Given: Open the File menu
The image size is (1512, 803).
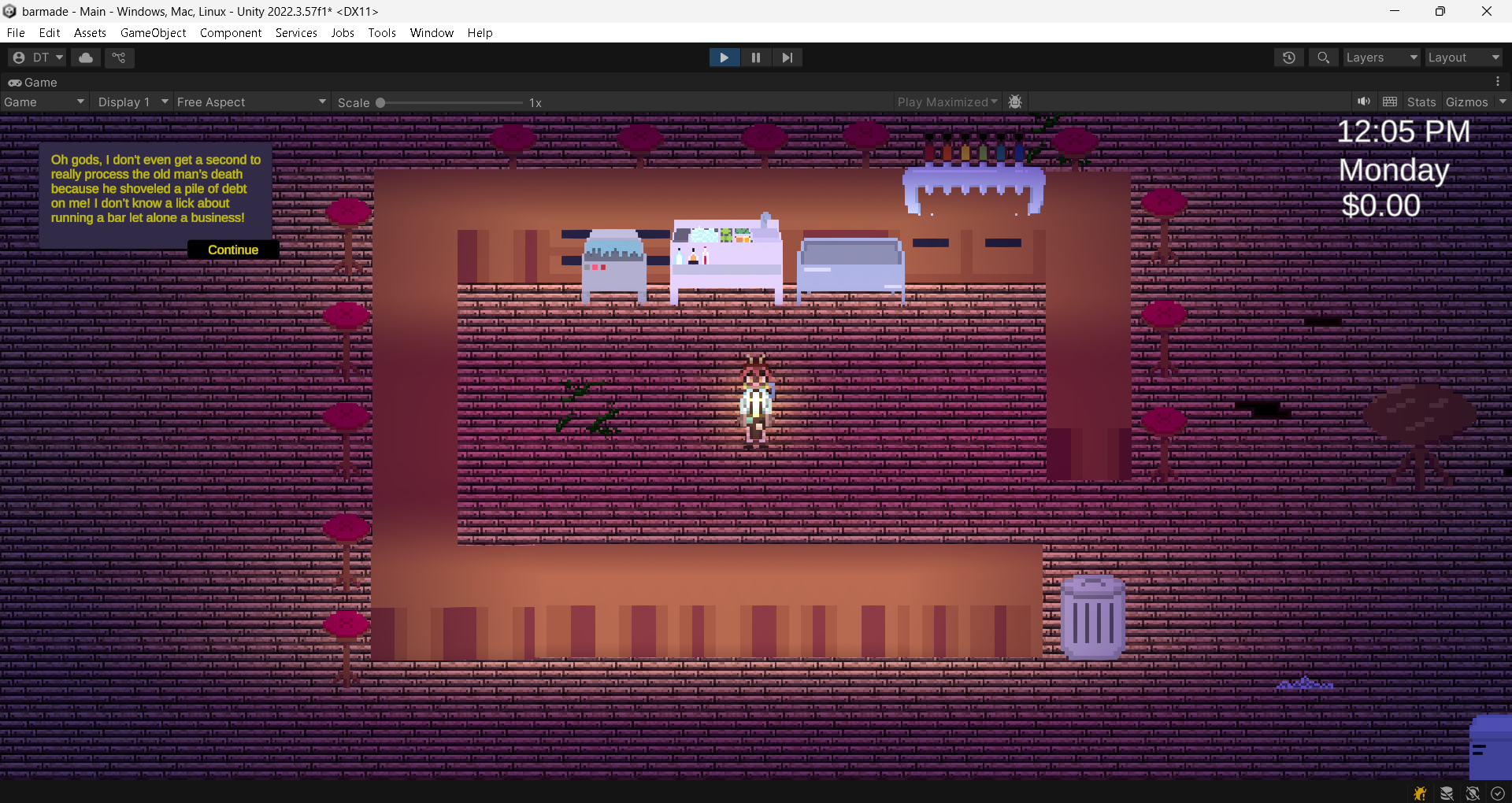Looking at the screenshot, I should point(16,33).
